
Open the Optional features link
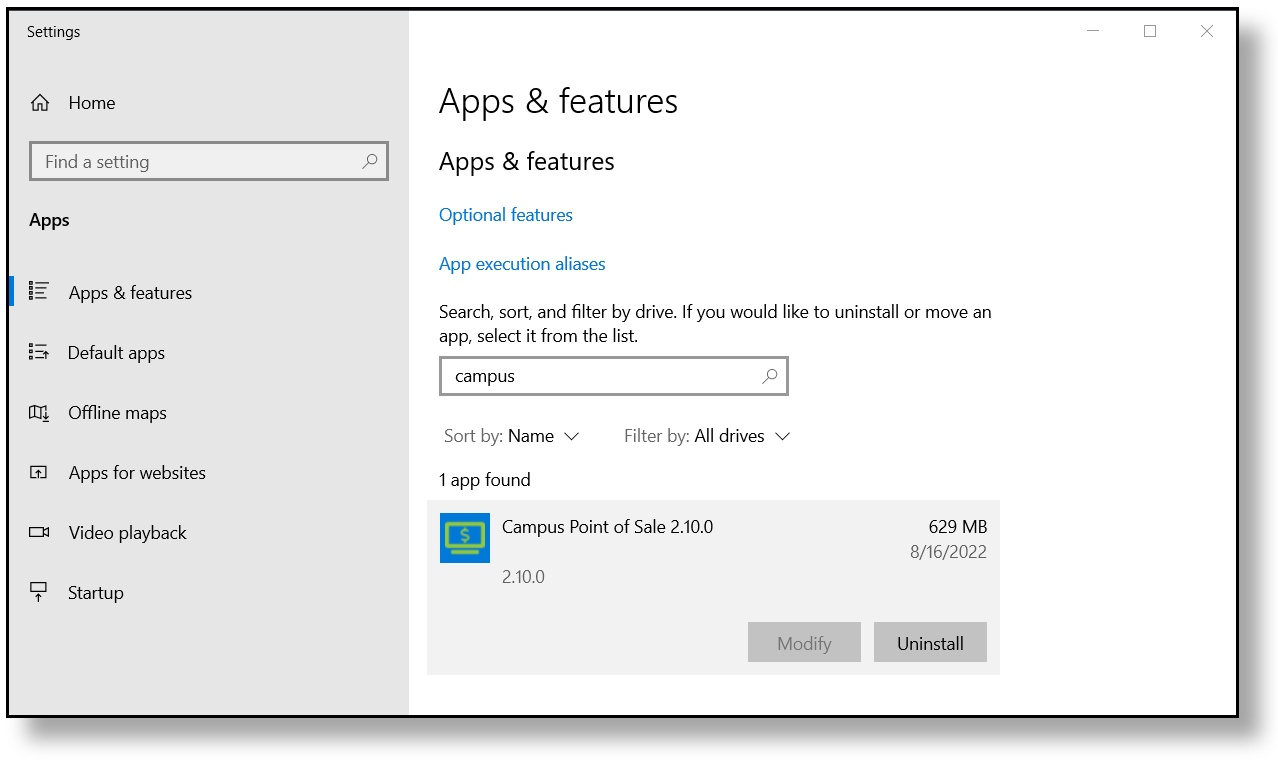pyautogui.click(x=506, y=215)
